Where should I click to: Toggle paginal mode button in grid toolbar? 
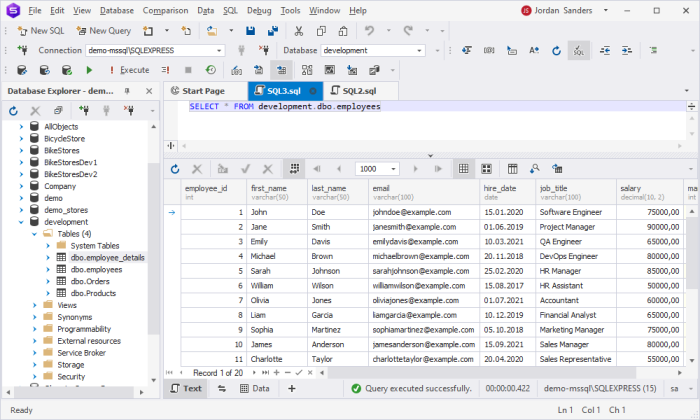(x=294, y=169)
